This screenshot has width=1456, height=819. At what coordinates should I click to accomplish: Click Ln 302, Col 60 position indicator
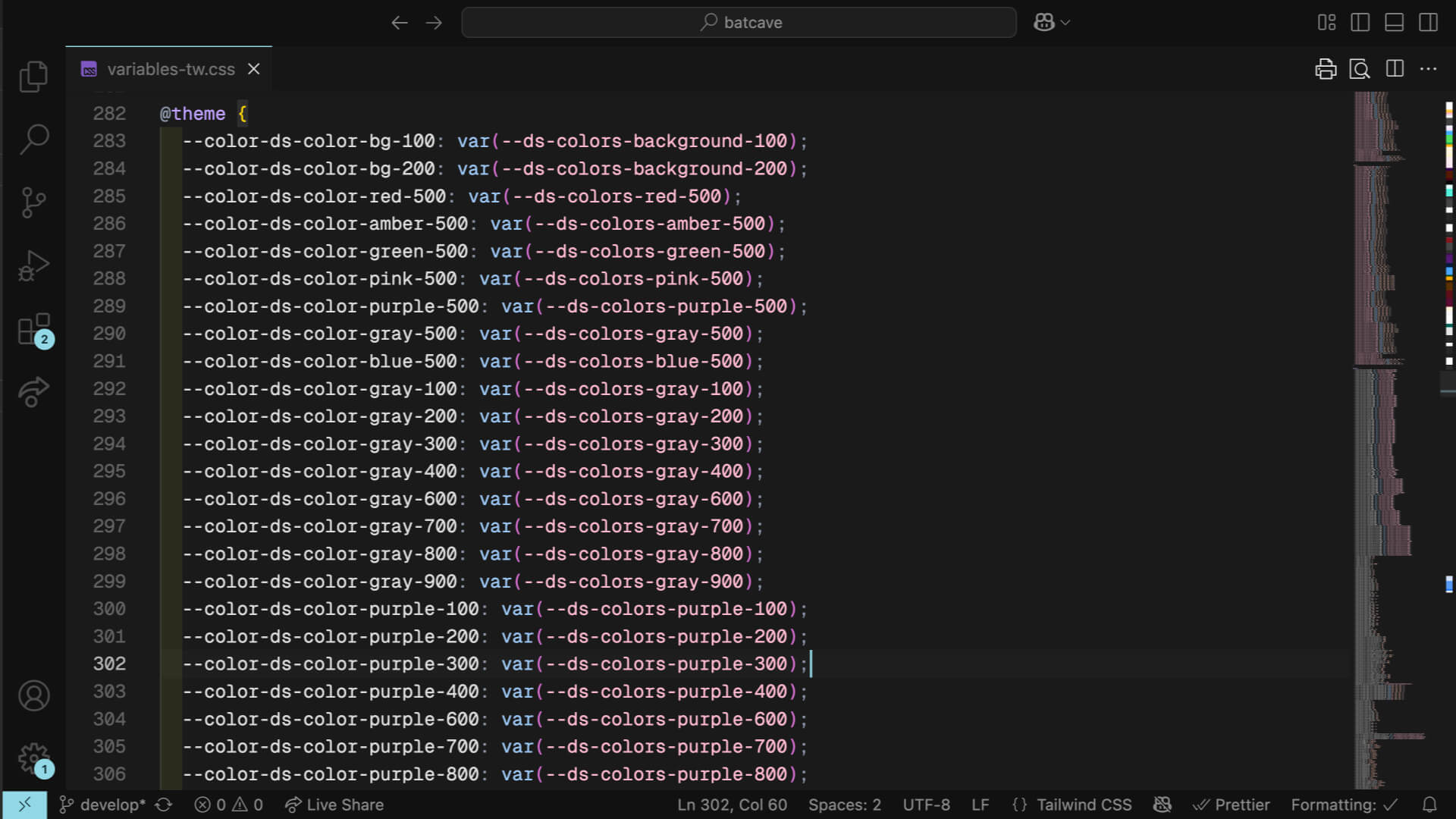point(732,805)
